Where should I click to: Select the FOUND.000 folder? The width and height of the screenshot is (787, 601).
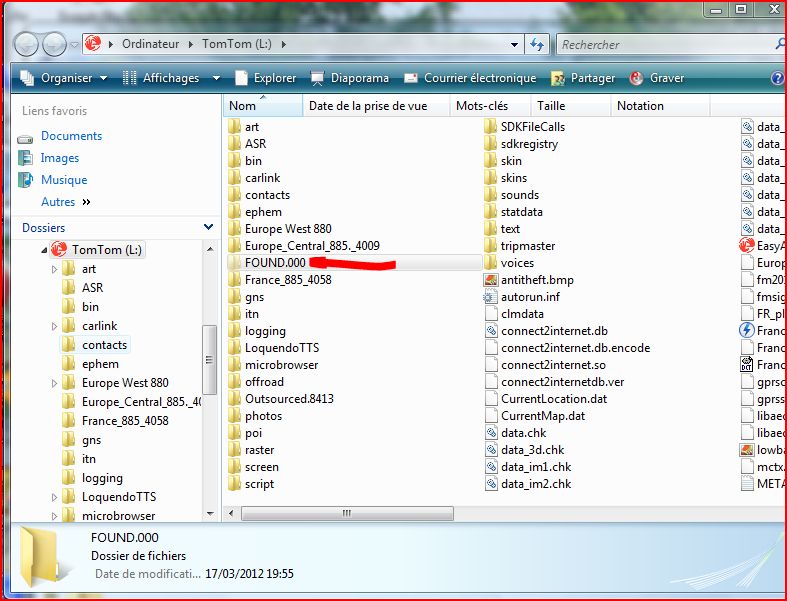[x=275, y=263]
